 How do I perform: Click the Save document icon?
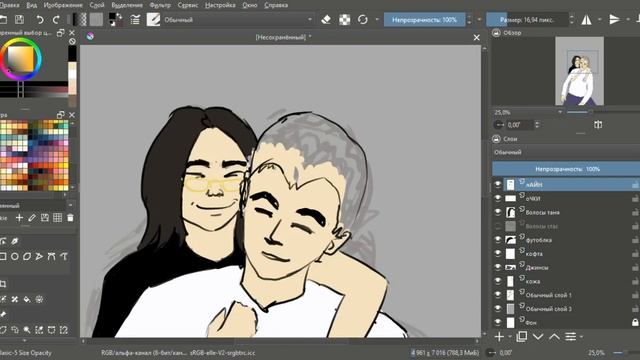point(19,20)
